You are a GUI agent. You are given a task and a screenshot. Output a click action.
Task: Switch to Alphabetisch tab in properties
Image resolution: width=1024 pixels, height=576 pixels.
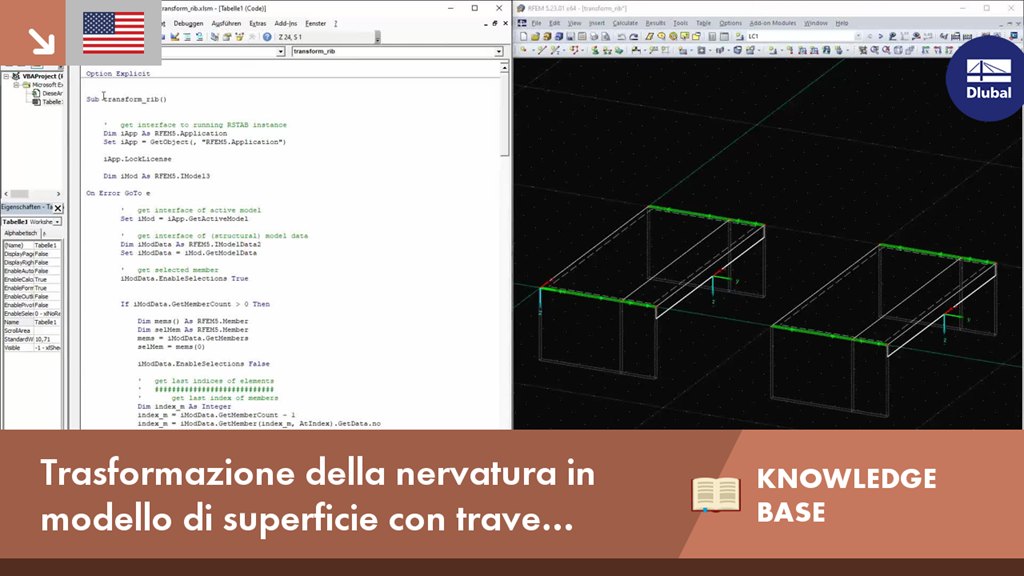point(21,233)
